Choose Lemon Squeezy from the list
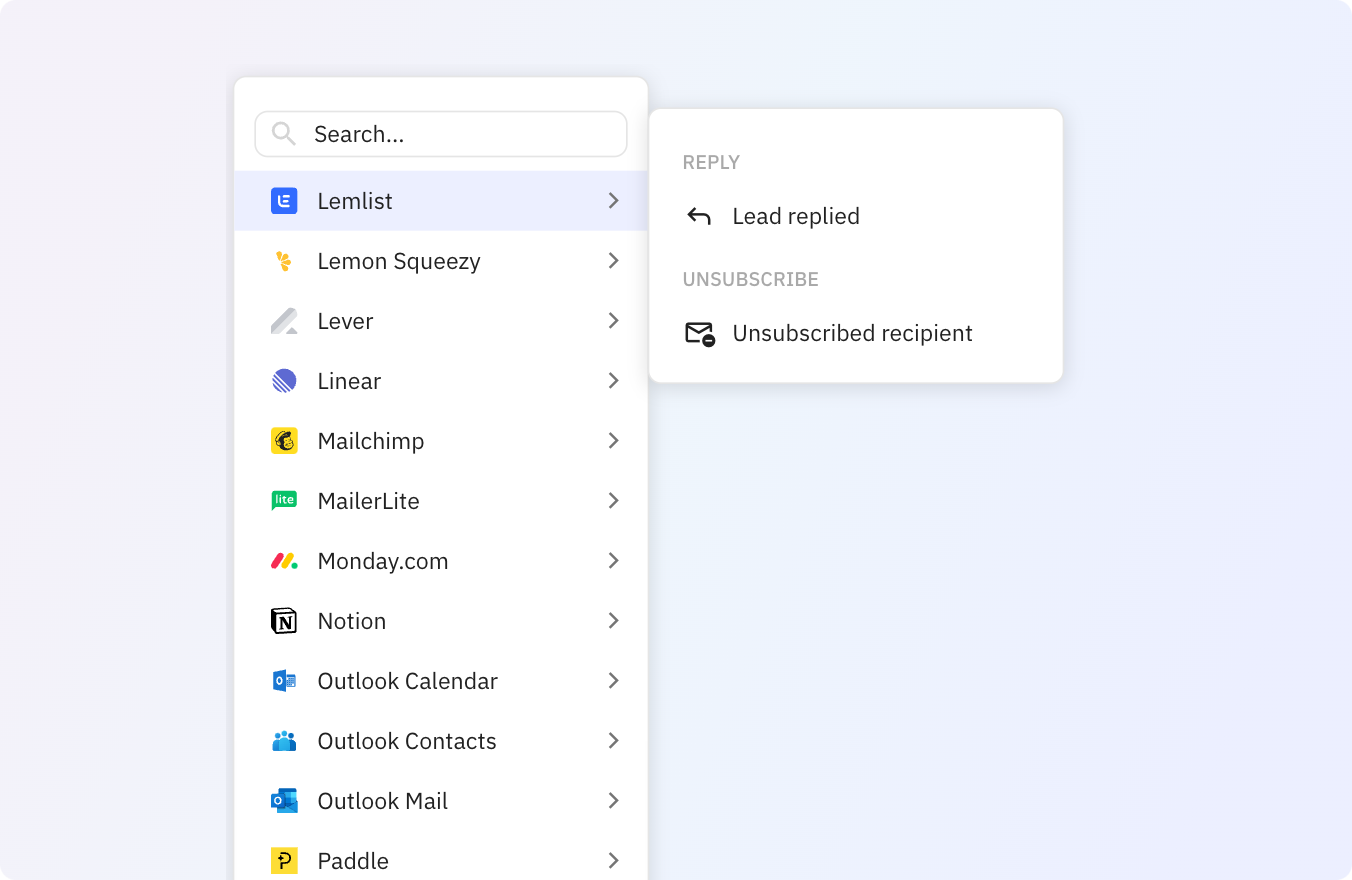The width and height of the screenshot is (1352, 880). 441,261
